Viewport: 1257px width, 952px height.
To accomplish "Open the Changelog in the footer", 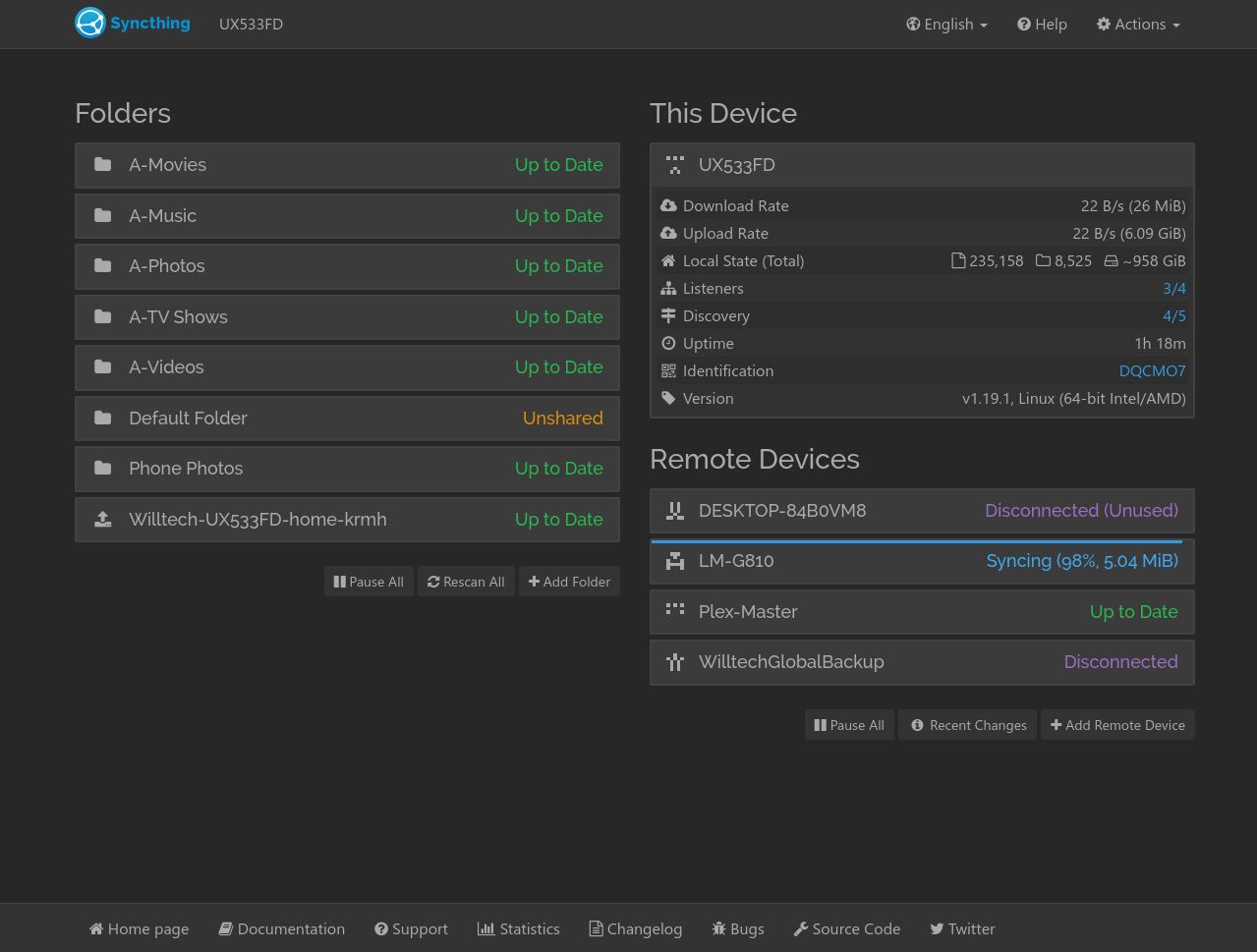I will tap(635, 927).
